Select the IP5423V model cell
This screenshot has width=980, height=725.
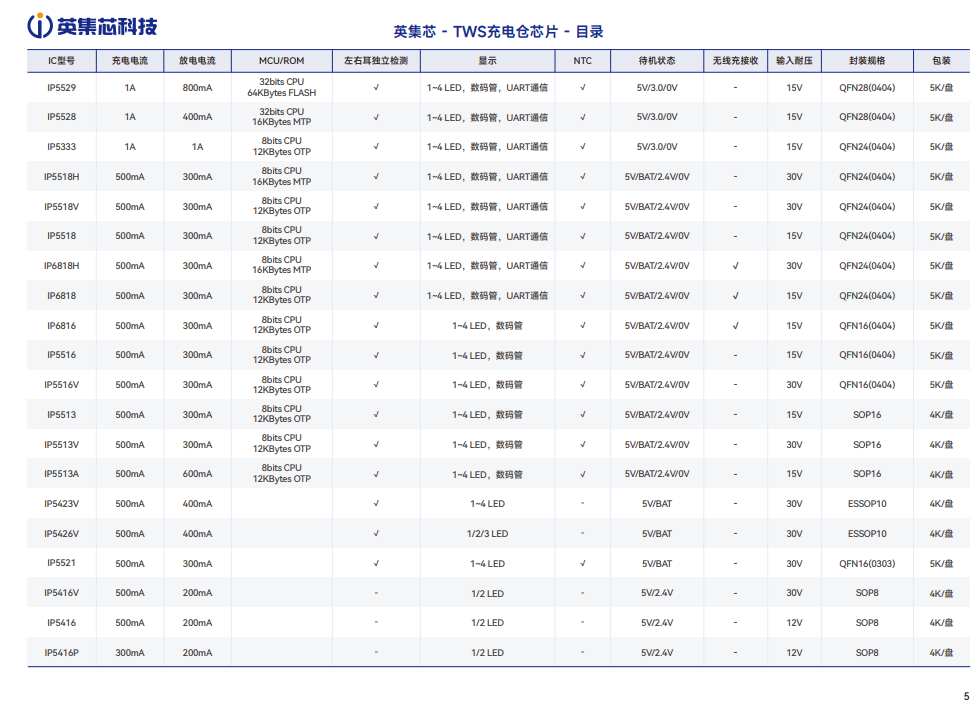tap(61, 504)
